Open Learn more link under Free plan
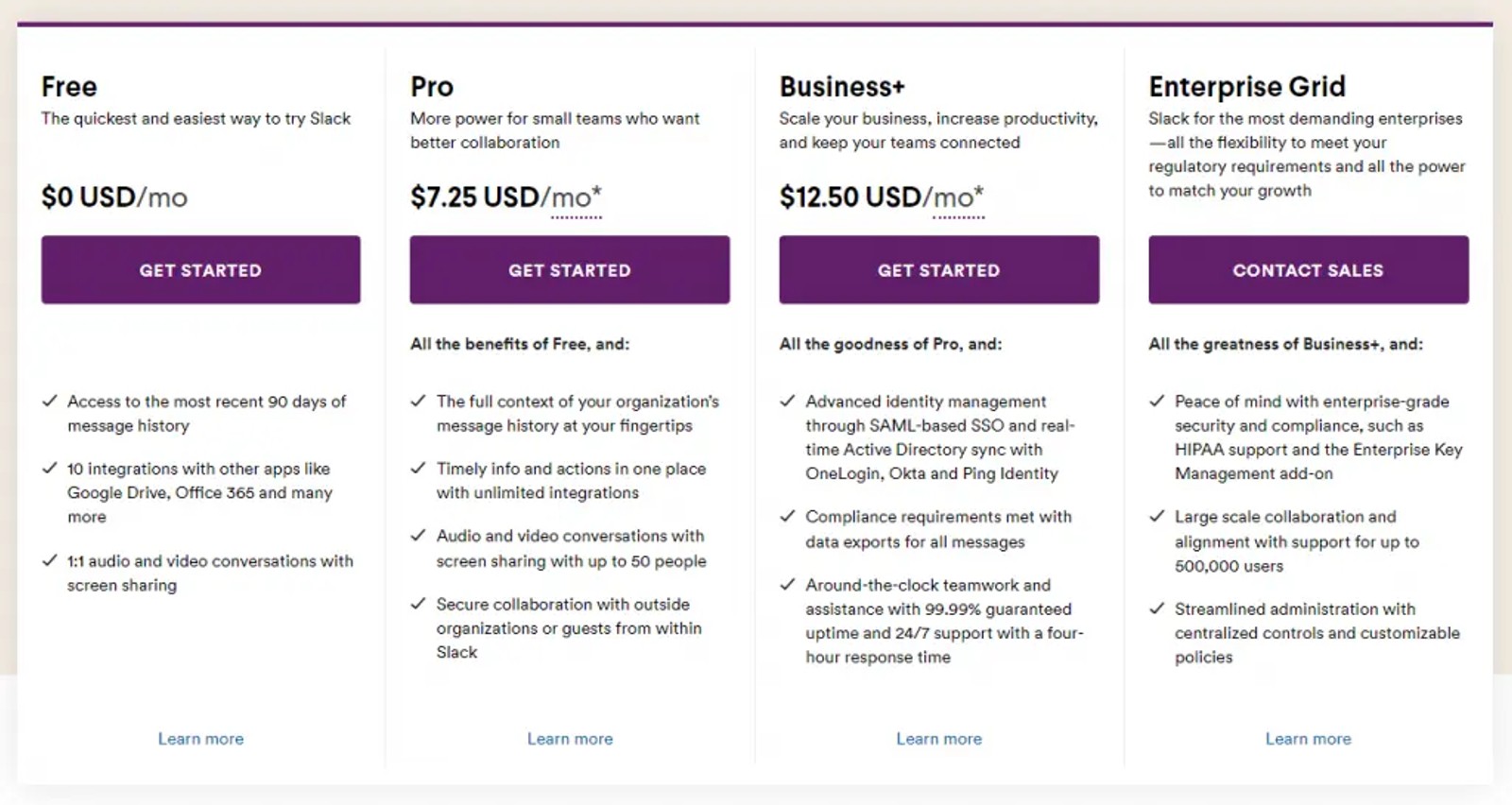This screenshot has width=1512, height=805. (x=200, y=739)
